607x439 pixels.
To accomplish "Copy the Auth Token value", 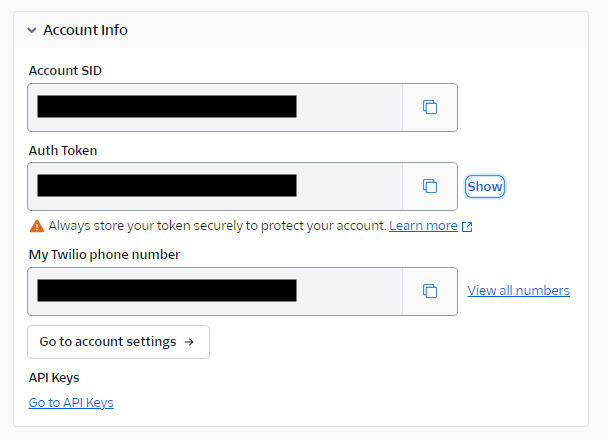I will [430, 186].
